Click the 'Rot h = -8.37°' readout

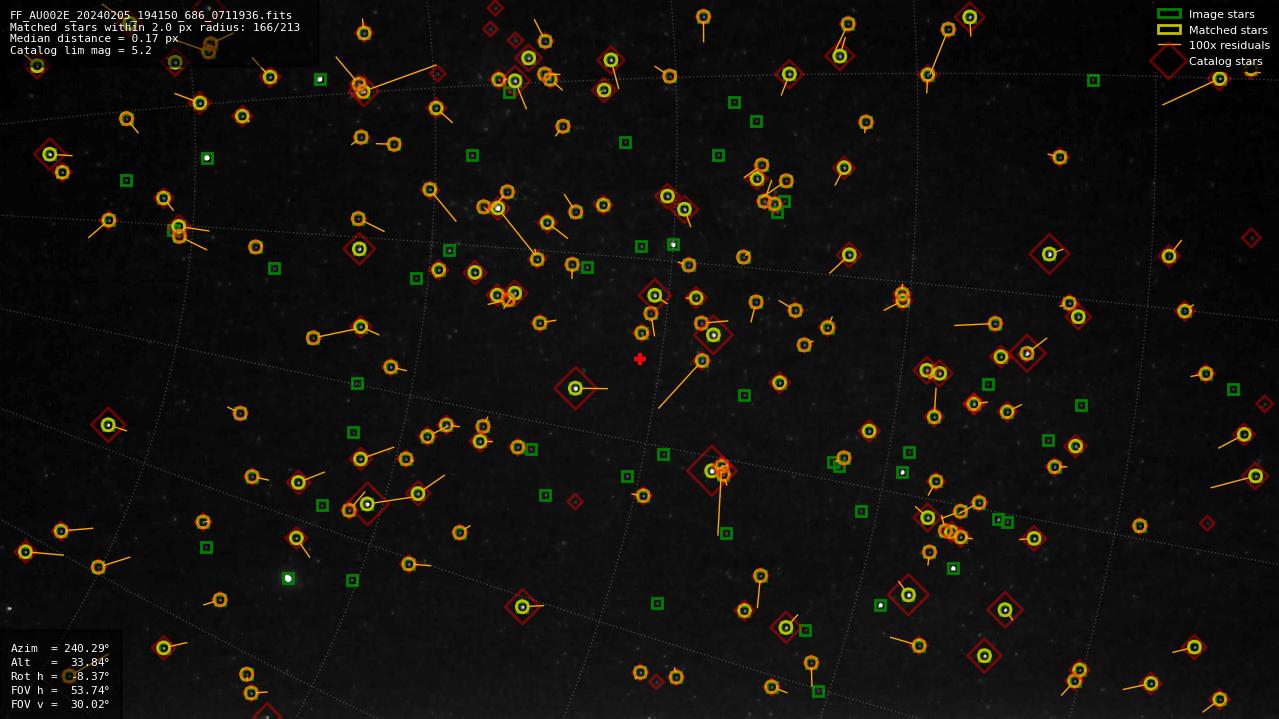coord(60,676)
